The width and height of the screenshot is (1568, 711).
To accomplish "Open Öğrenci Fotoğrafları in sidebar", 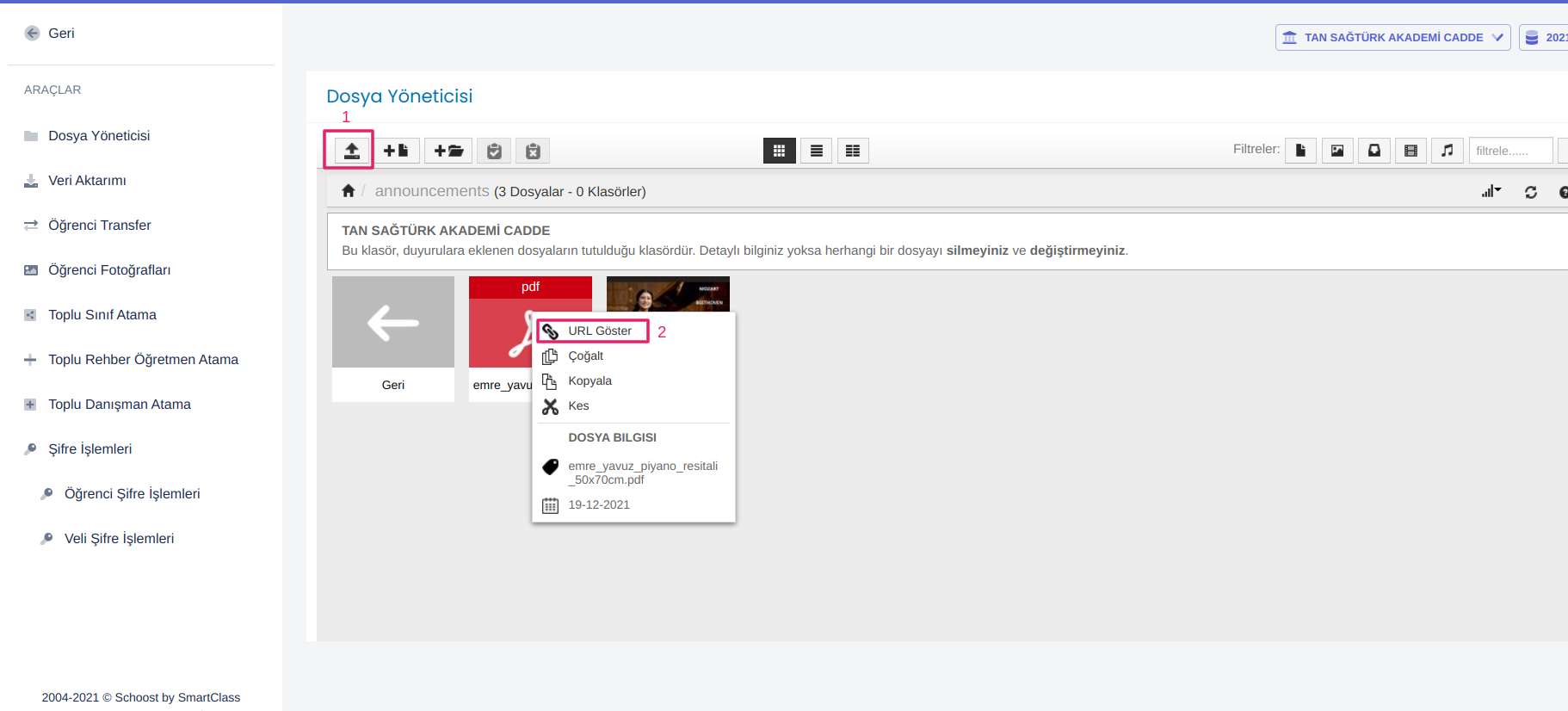I will tap(109, 270).
